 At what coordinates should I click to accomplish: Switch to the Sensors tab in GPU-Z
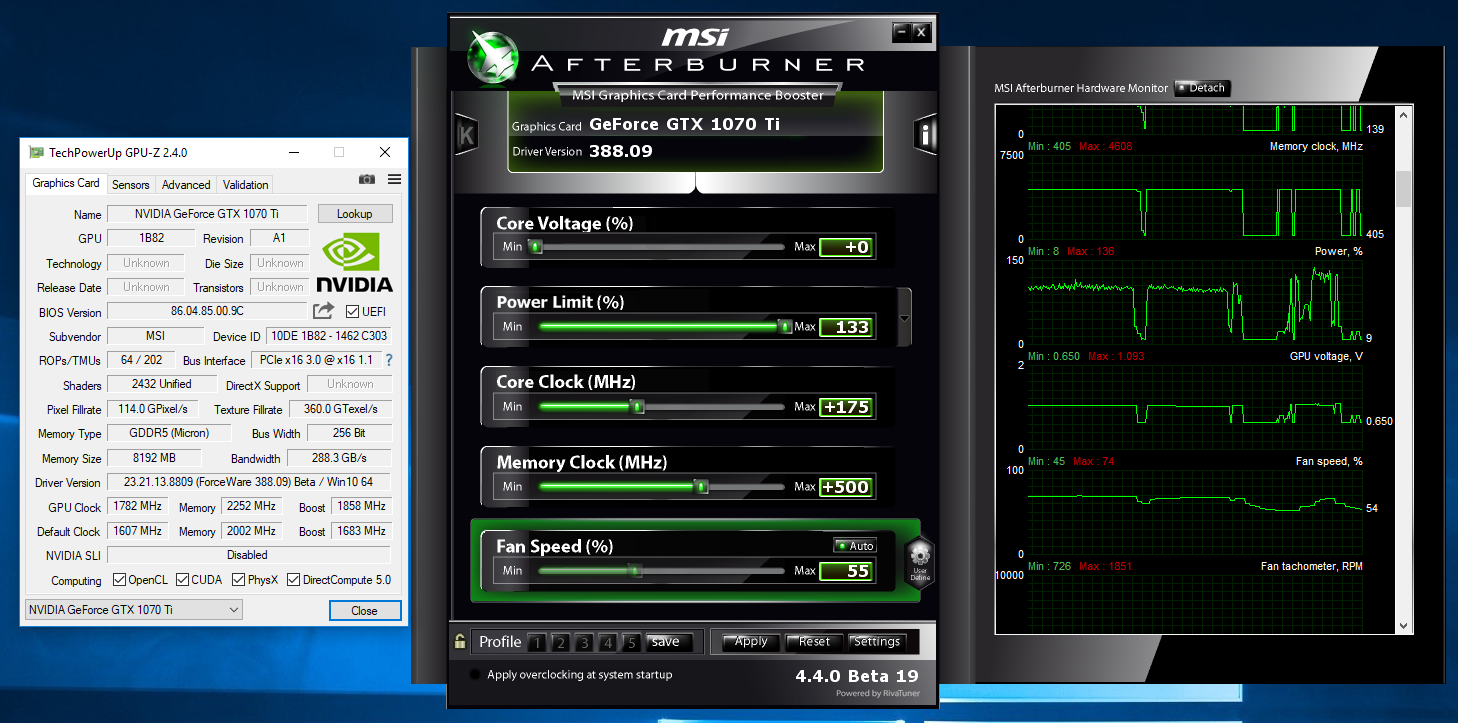click(131, 185)
